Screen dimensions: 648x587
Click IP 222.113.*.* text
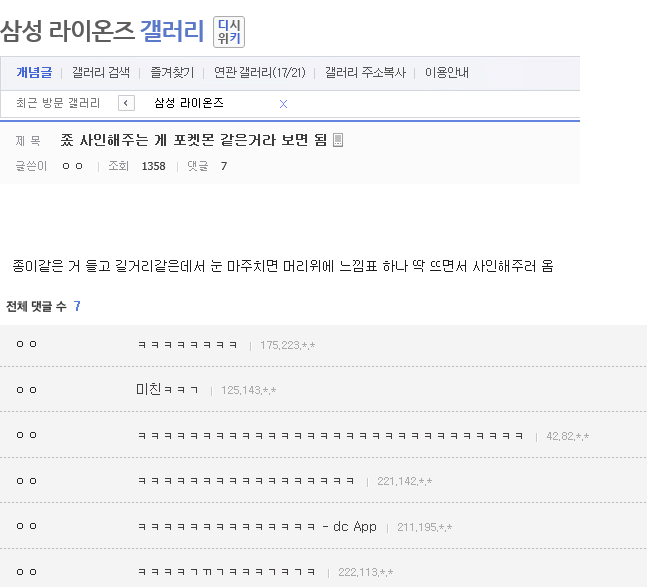366,572
